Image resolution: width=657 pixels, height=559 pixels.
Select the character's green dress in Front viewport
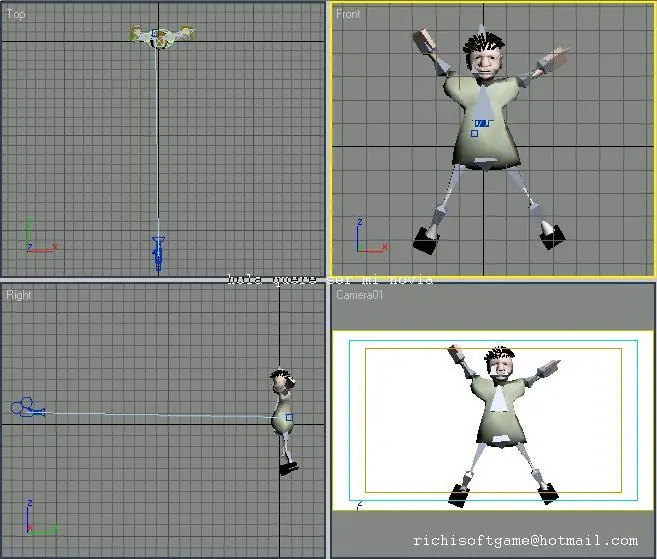point(484,123)
